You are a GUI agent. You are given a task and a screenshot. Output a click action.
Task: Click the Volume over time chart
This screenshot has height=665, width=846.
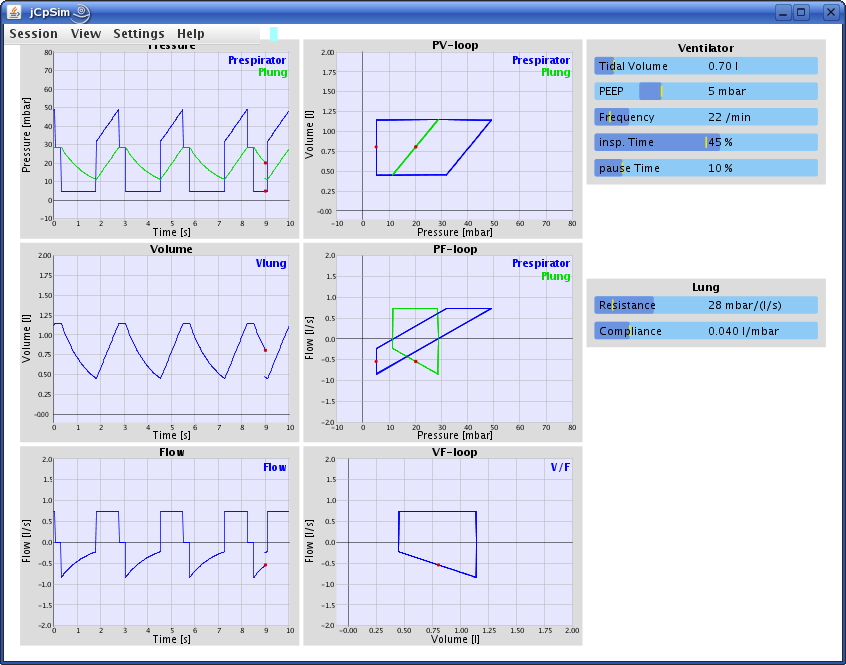171,335
